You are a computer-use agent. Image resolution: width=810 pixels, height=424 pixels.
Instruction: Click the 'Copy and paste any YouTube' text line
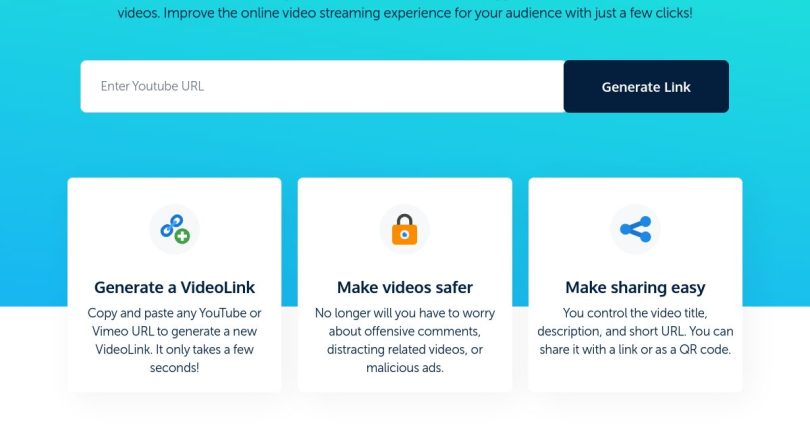pyautogui.click(x=174, y=313)
